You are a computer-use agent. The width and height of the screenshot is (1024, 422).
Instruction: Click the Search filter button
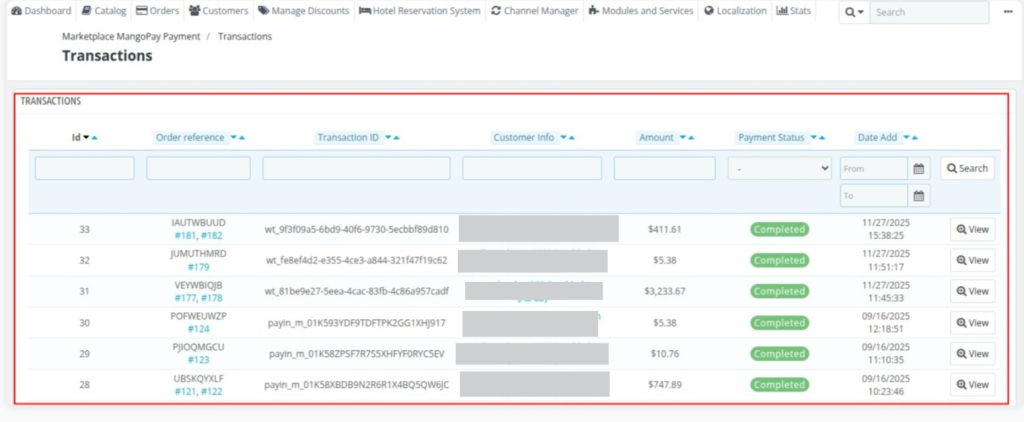pos(967,169)
